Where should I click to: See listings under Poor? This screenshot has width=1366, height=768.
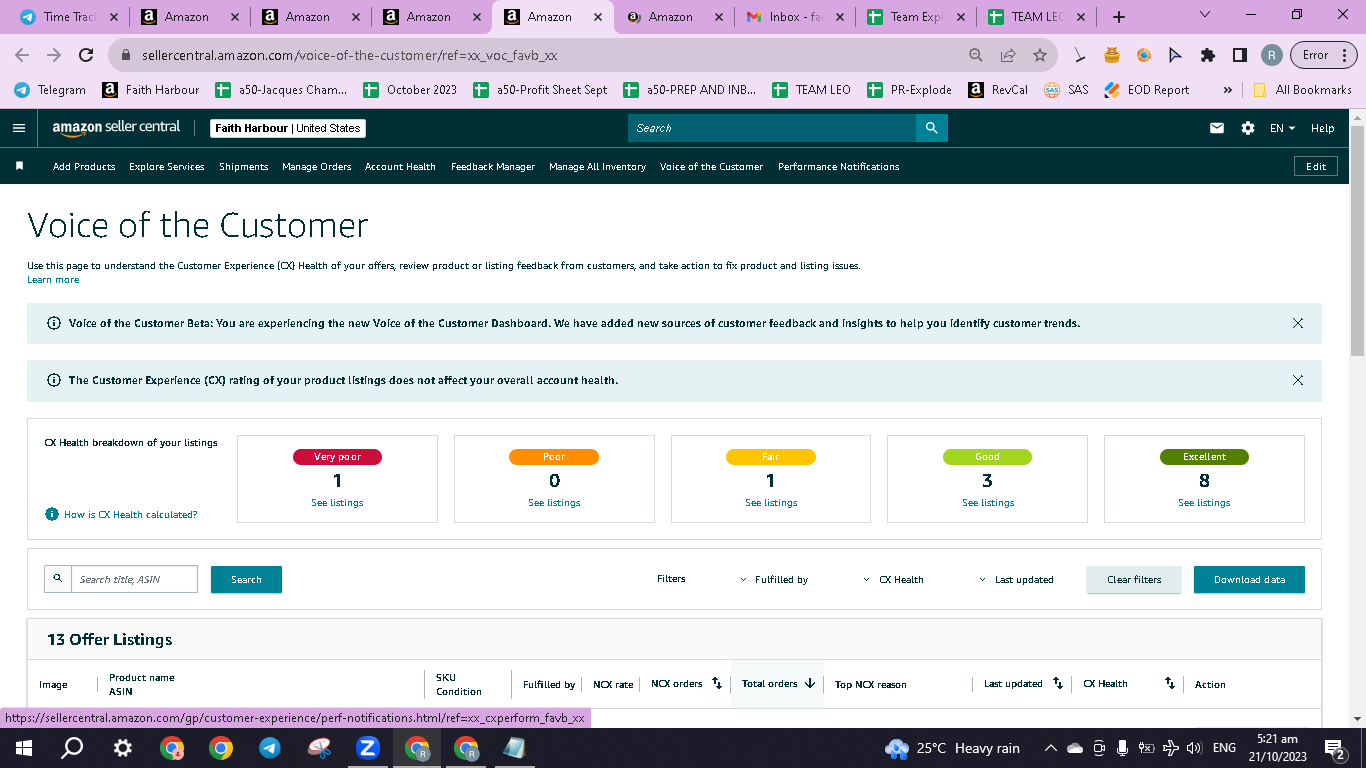coord(554,503)
